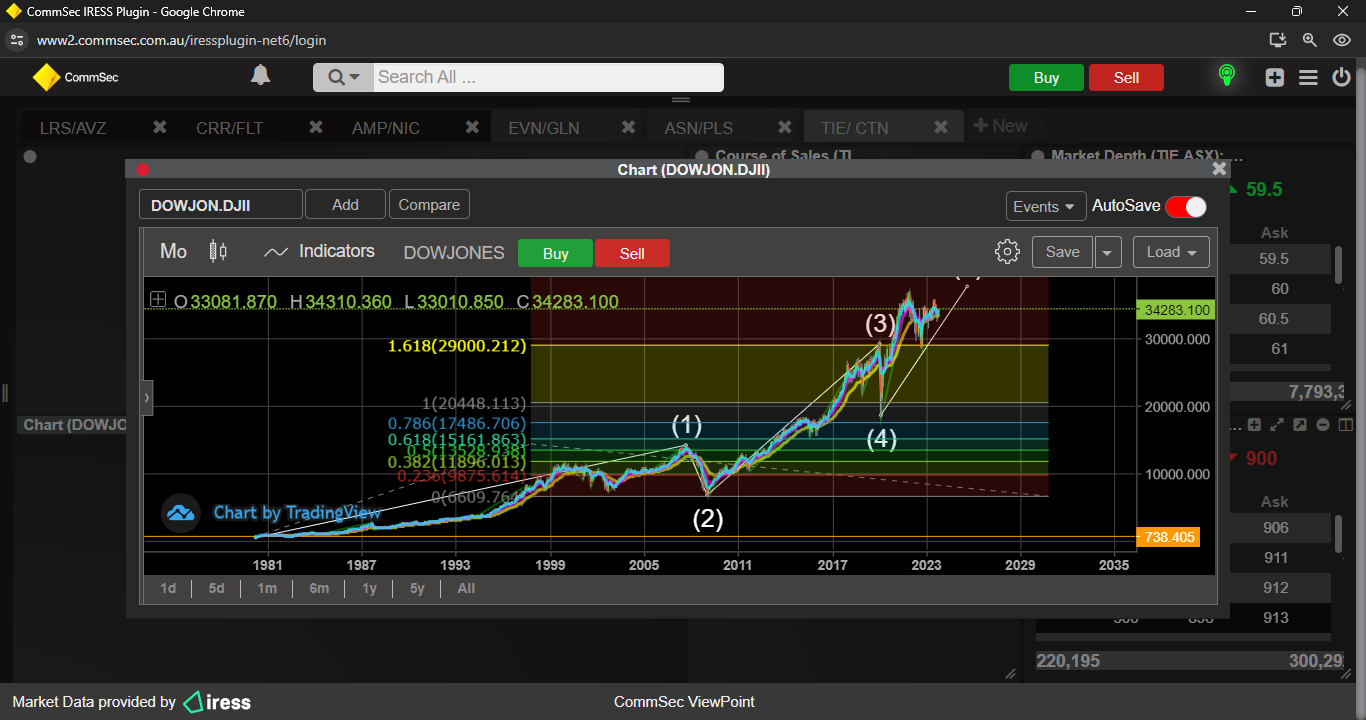
Task: Click the expand arrows icon in lower panel
Action: [1277, 425]
